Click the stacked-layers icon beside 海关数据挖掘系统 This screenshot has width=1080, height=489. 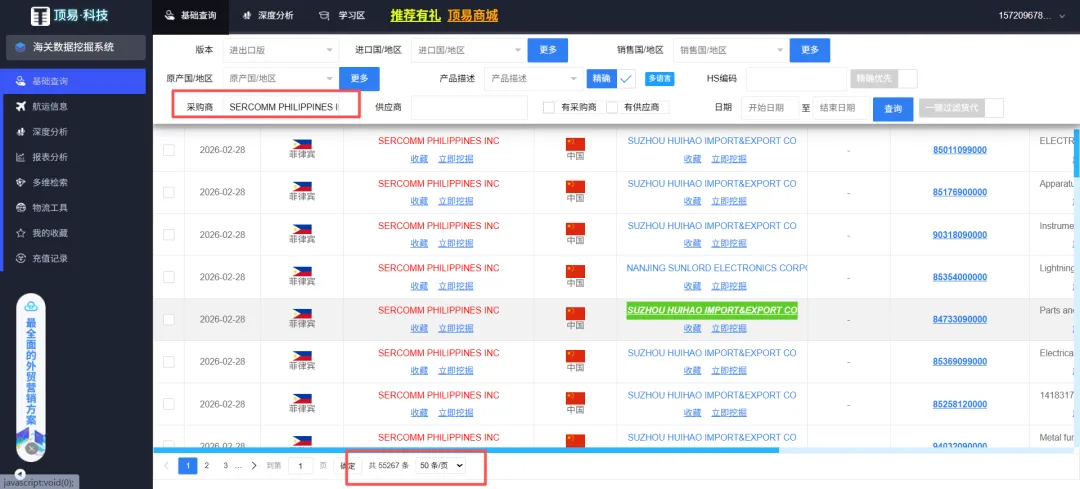(21, 48)
